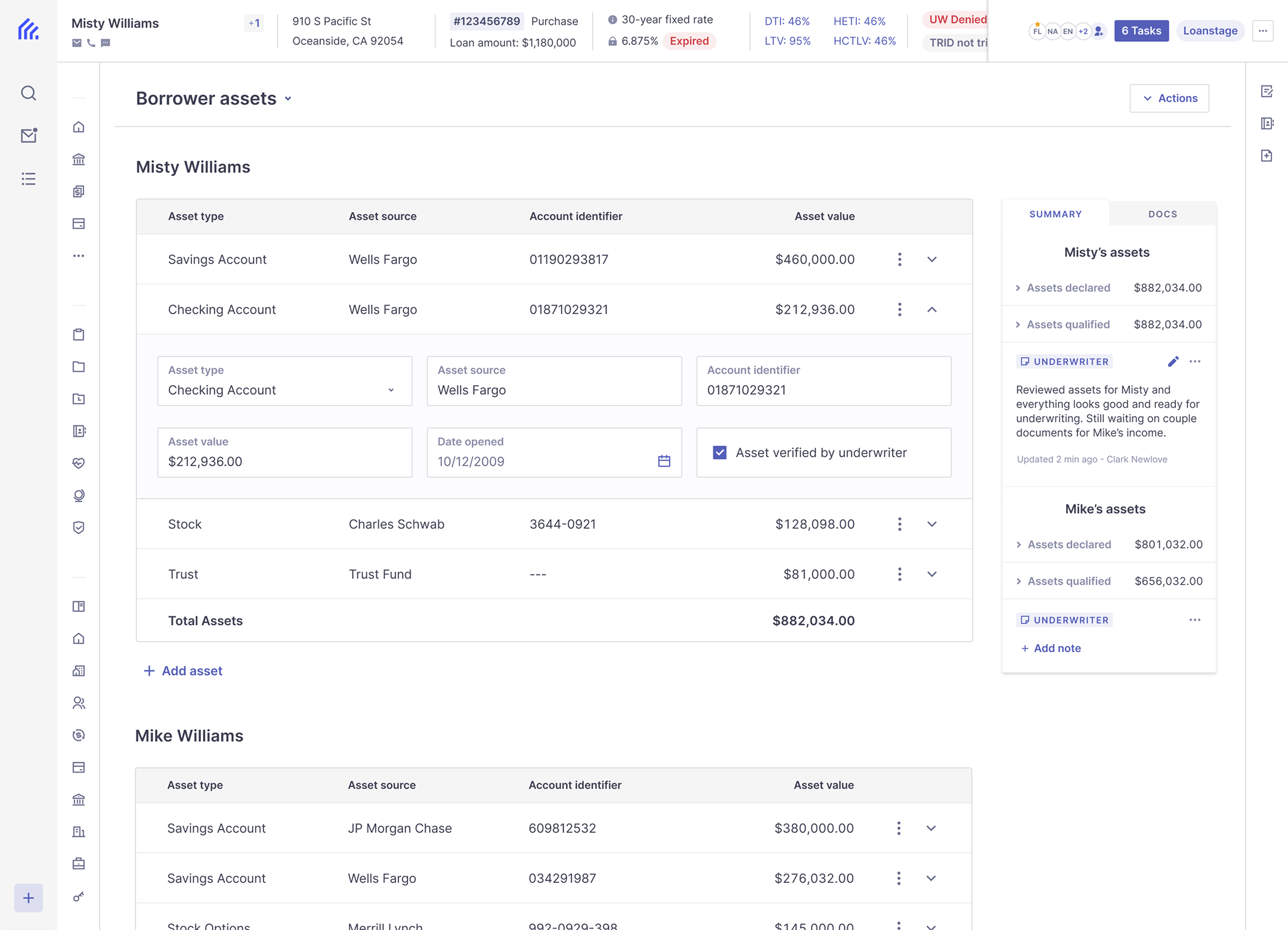The image size is (1288, 930).
Task: Click the calendar icon in Date opened
Action: click(664, 461)
